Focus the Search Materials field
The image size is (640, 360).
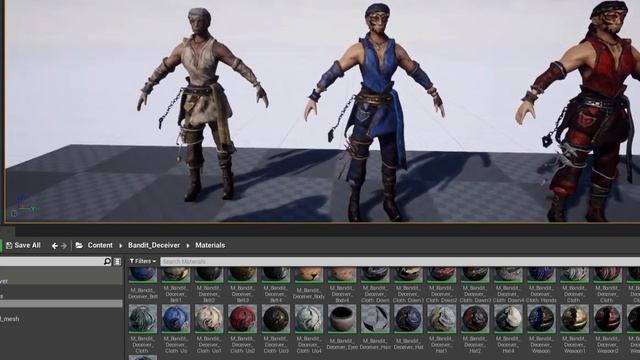click(x=400, y=261)
